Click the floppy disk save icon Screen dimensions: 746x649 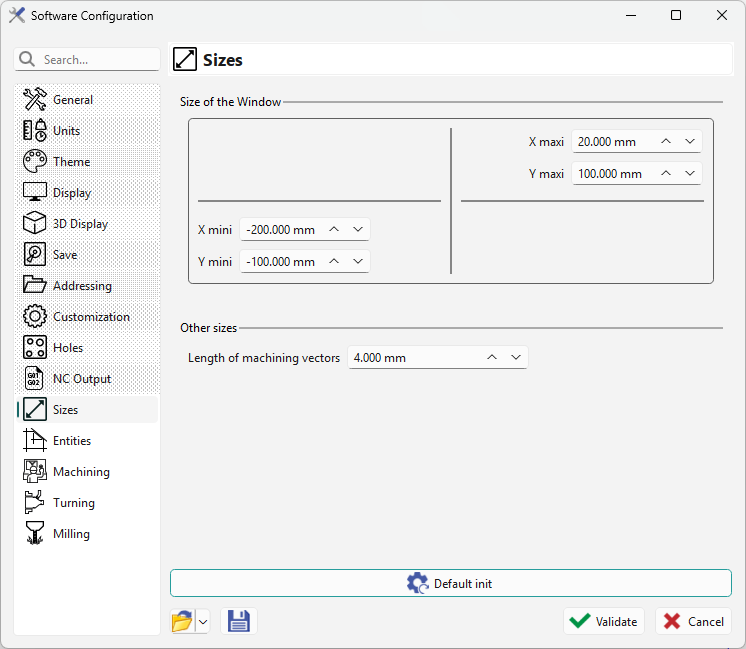pos(239,621)
